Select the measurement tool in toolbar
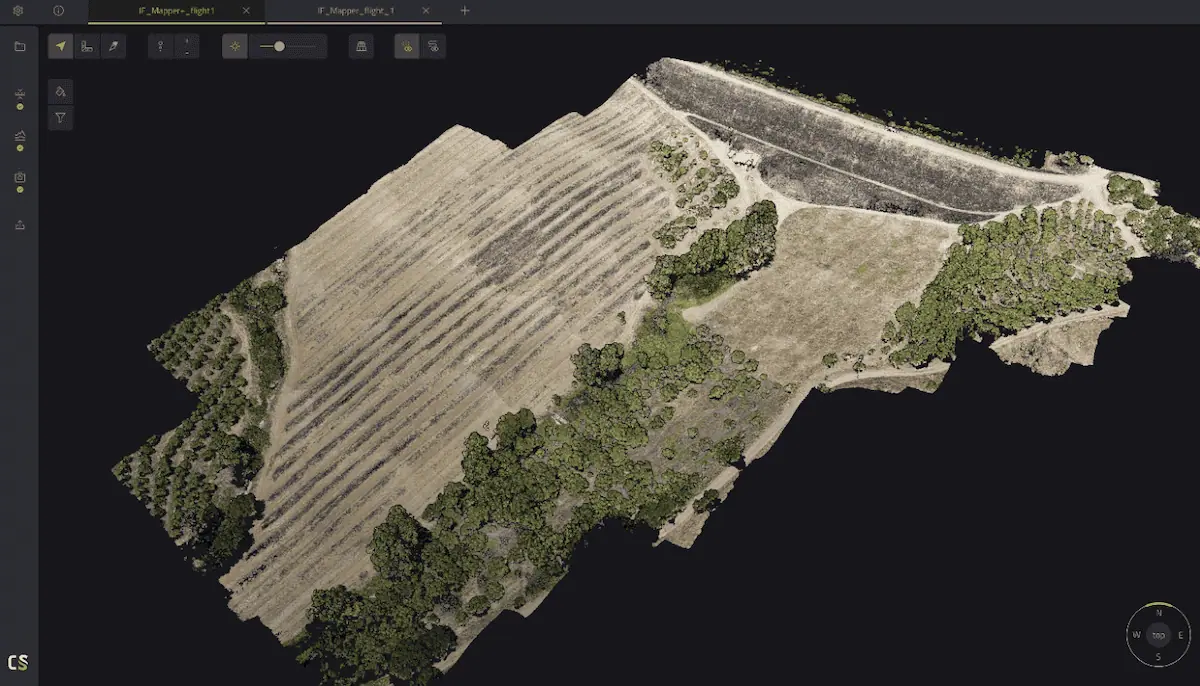The height and width of the screenshot is (686, 1200). click(87, 47)
